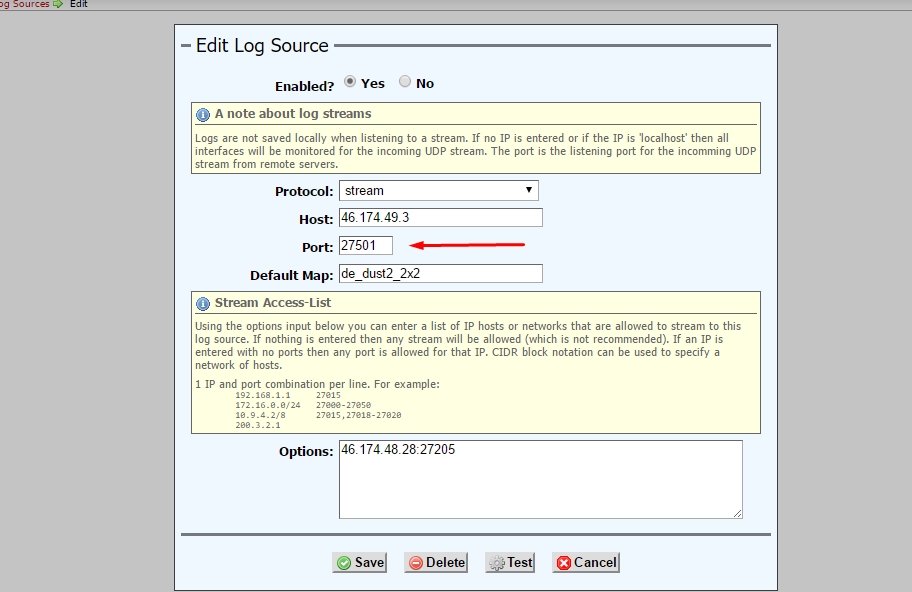
Task: Click the green breadcrumb arrow icon
Action: coord(59,4)
